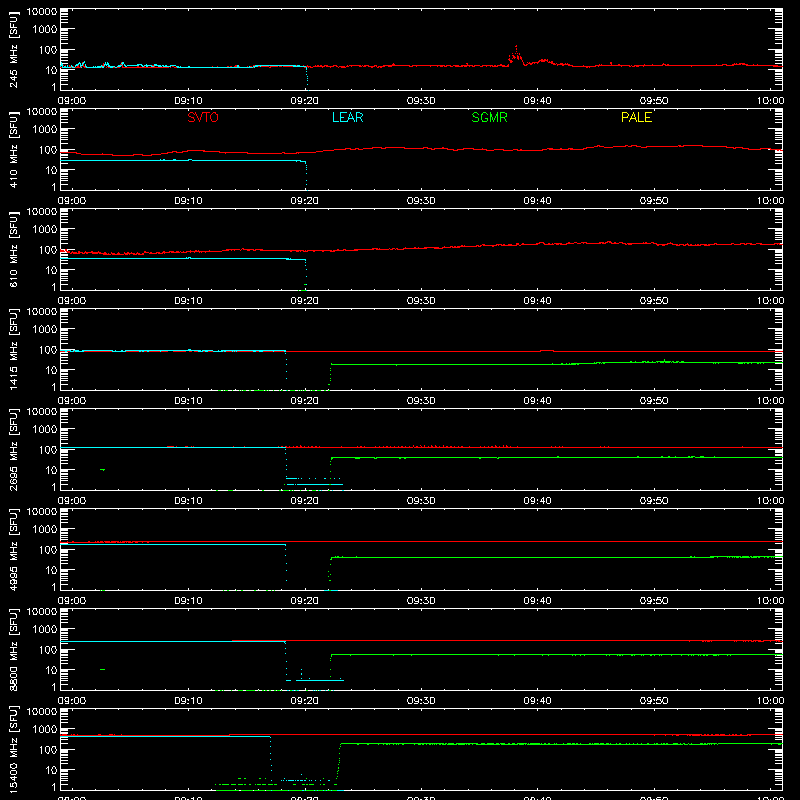Select the 15400 MHz [SFU] axis label
Image resolution: width=800 pixels, height=800 pixels.
pyautogui.click(x=14, y=750)
